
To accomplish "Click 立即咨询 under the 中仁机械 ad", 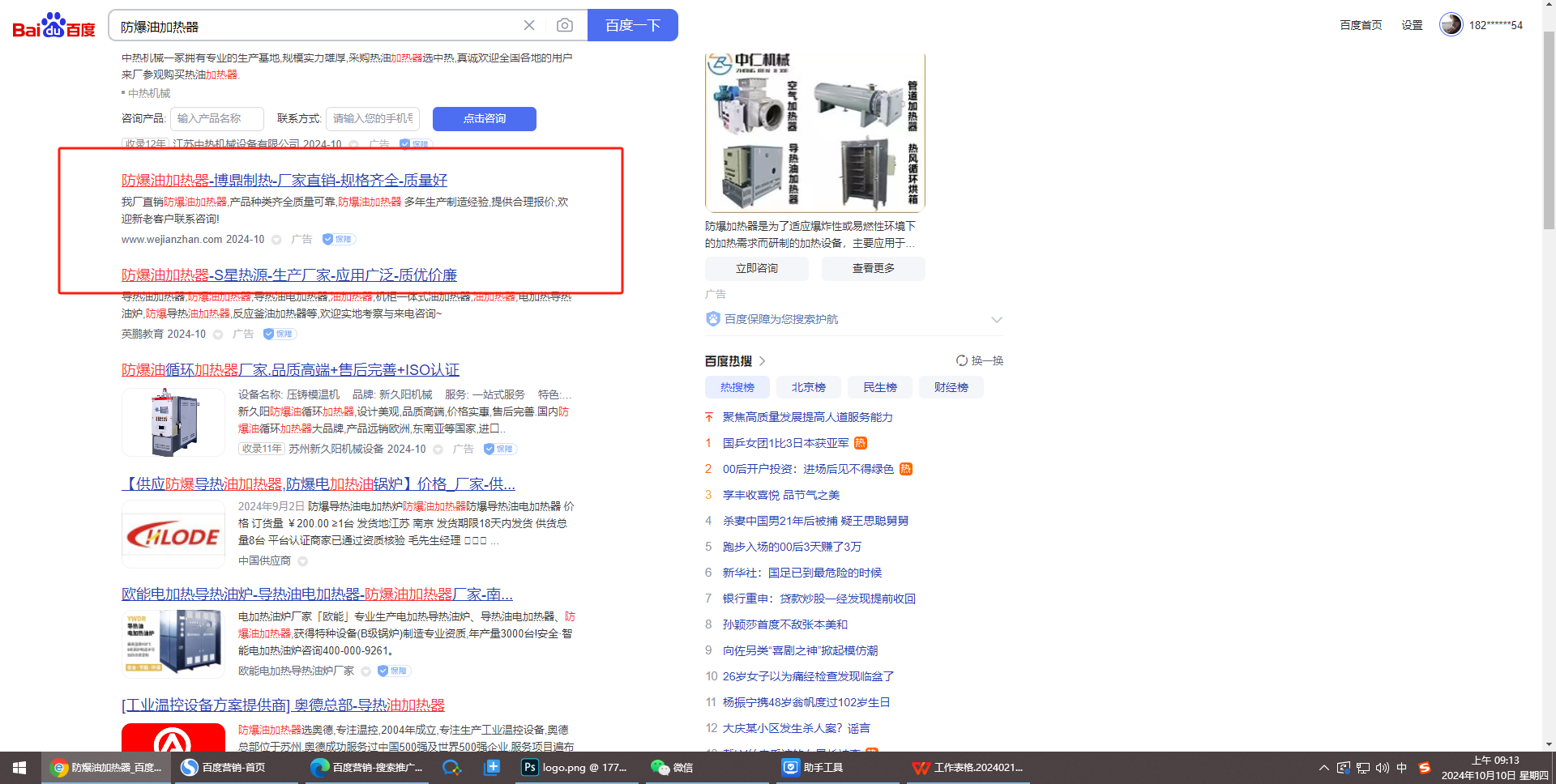I will coord(757,269).
